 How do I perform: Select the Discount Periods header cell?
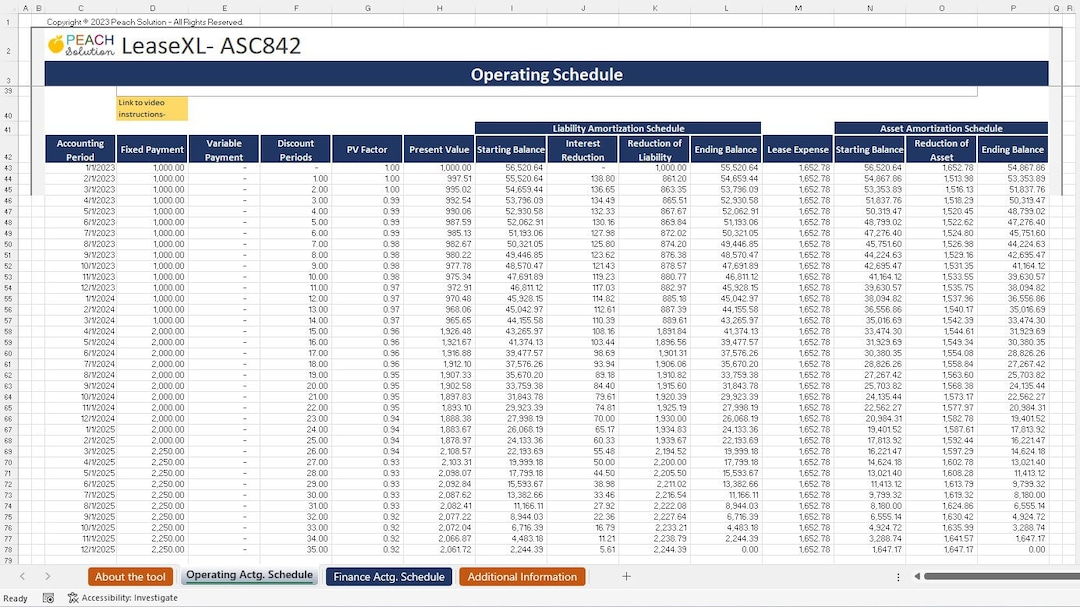click(295, 150)
